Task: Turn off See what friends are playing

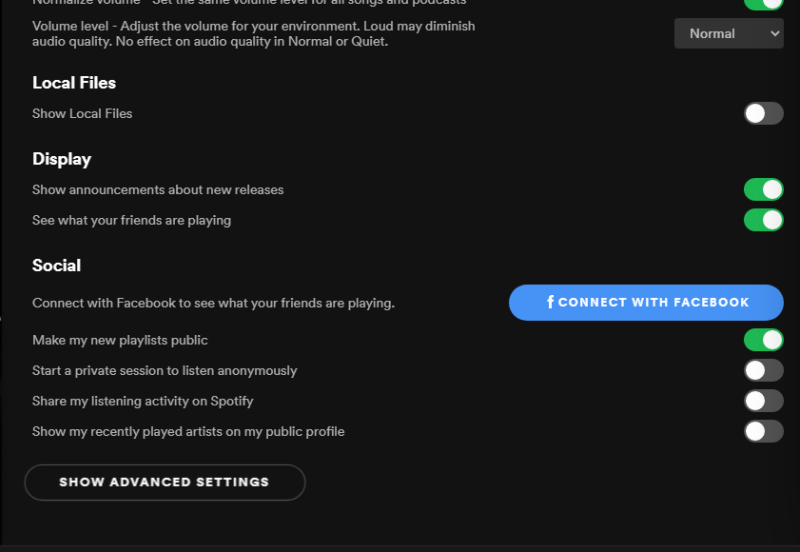Action: tap(764, 220)
